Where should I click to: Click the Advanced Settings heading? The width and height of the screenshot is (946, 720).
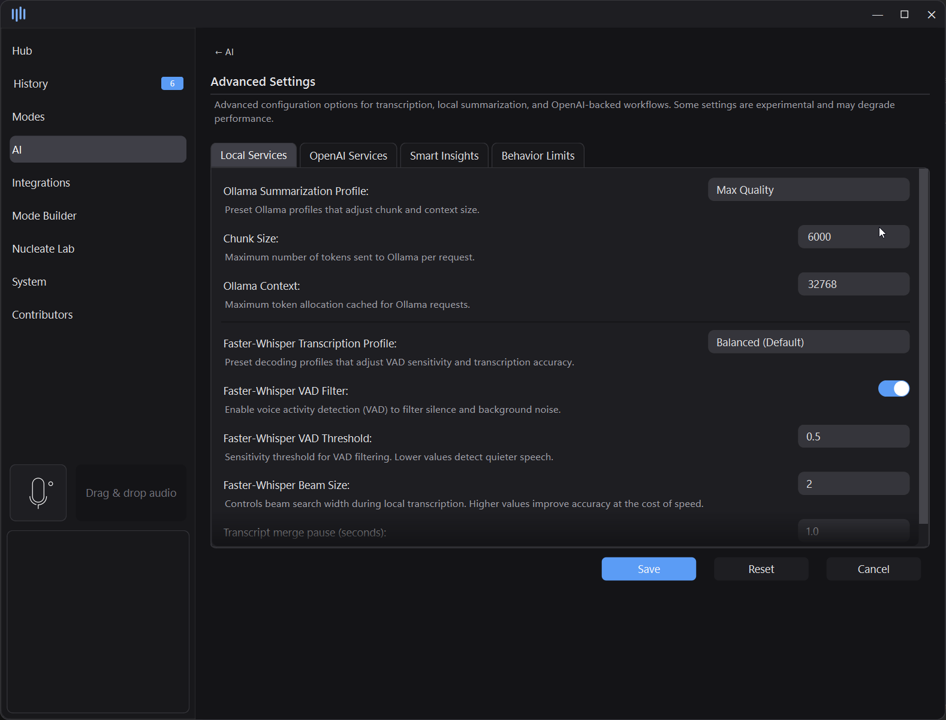coord(263,81)
